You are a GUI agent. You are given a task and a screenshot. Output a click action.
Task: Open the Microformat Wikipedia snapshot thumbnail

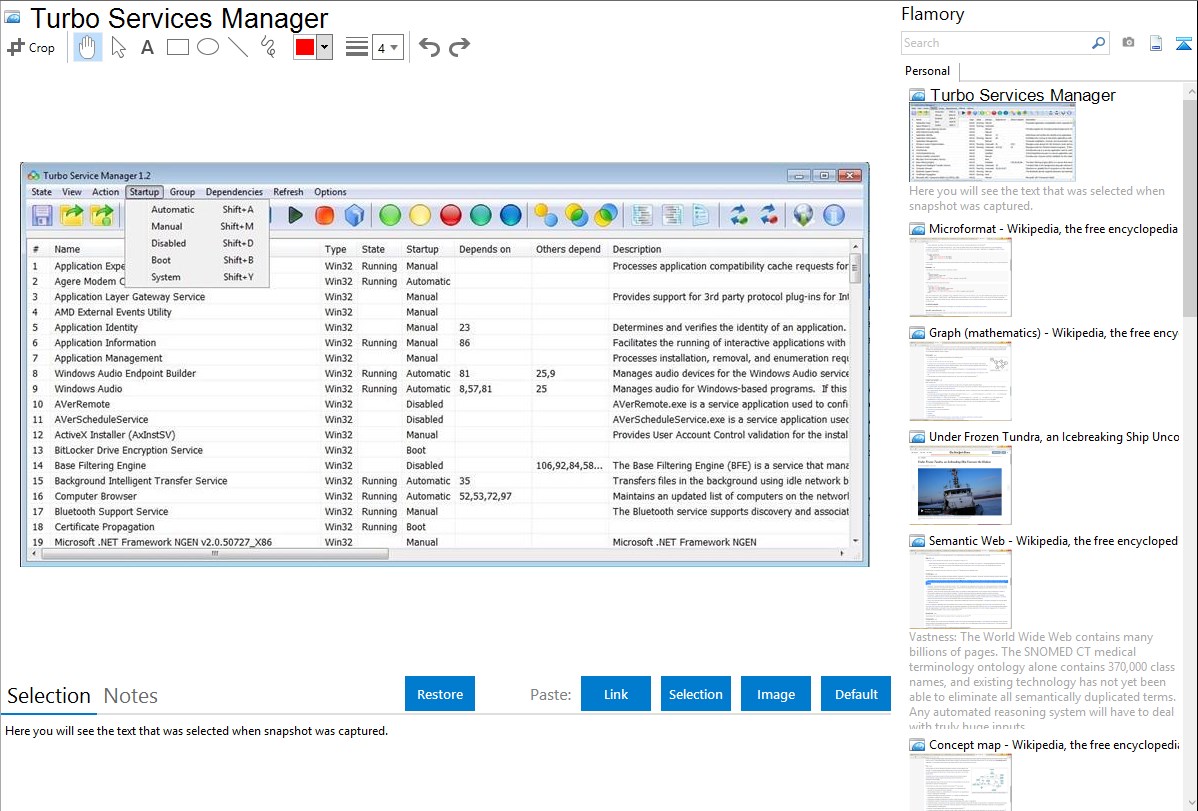click(x=960, y=277)
